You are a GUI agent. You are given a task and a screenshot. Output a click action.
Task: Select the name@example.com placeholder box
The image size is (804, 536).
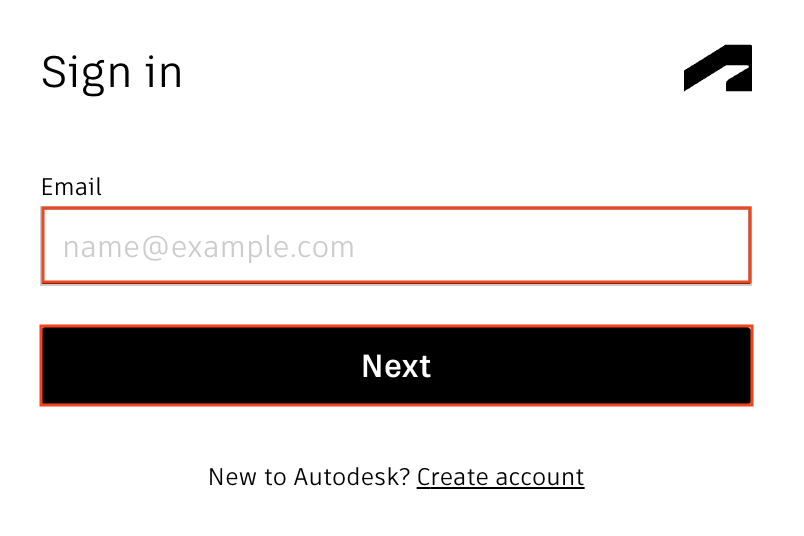[x=396, y=246]
